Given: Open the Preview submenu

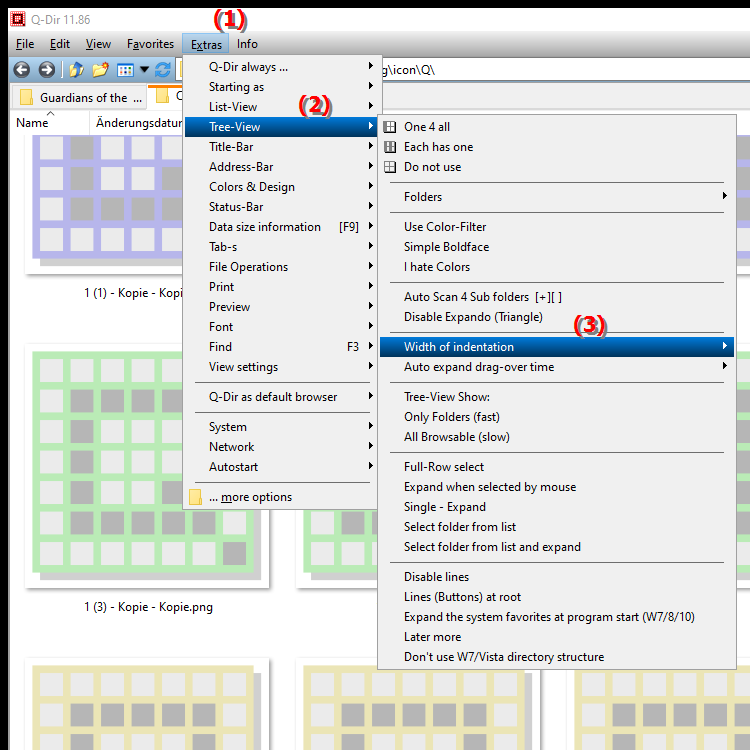Looking at the screenshot, I should coord(281,307).
